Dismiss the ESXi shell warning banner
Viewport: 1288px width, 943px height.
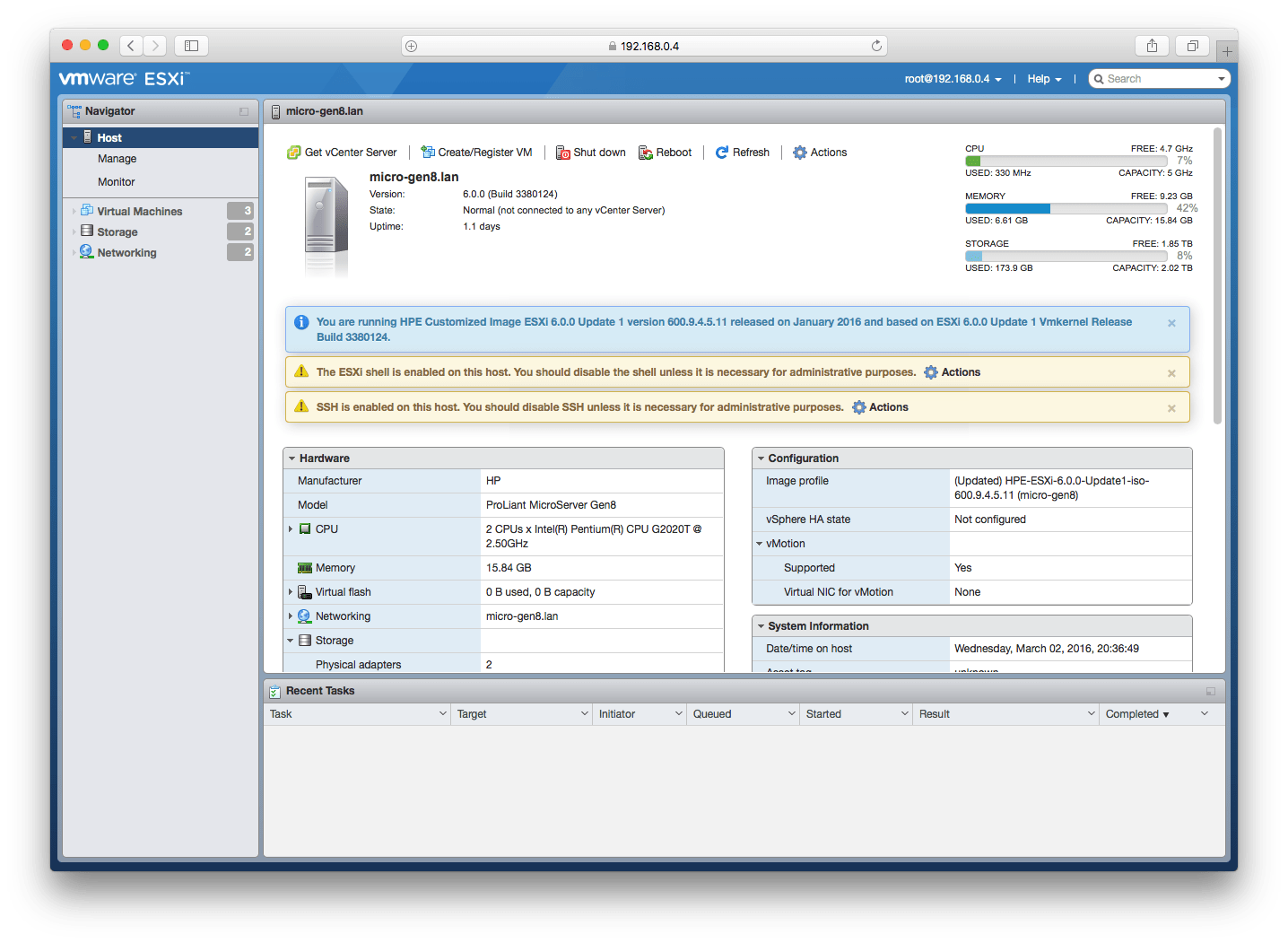click(x=1171, y=373)
